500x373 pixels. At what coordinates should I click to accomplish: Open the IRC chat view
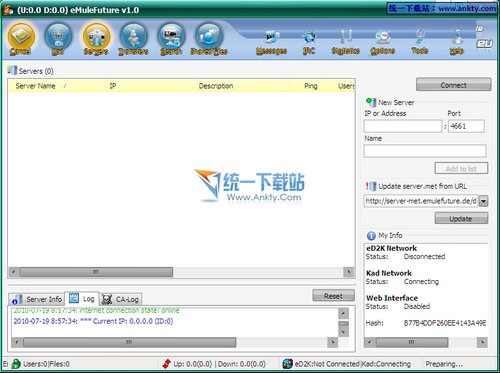[309, 43]
